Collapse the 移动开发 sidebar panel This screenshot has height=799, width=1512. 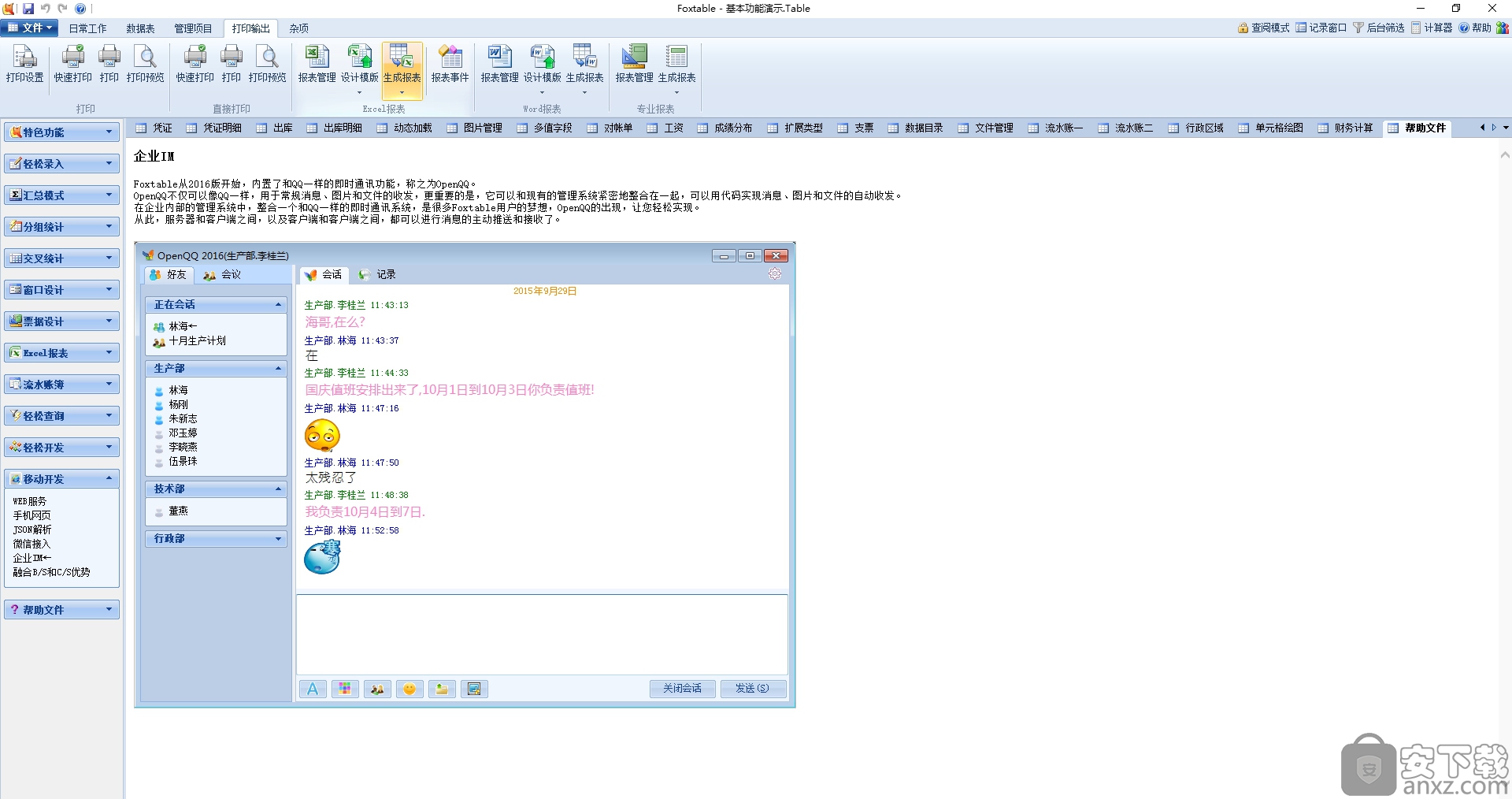(x=61, y=479)
